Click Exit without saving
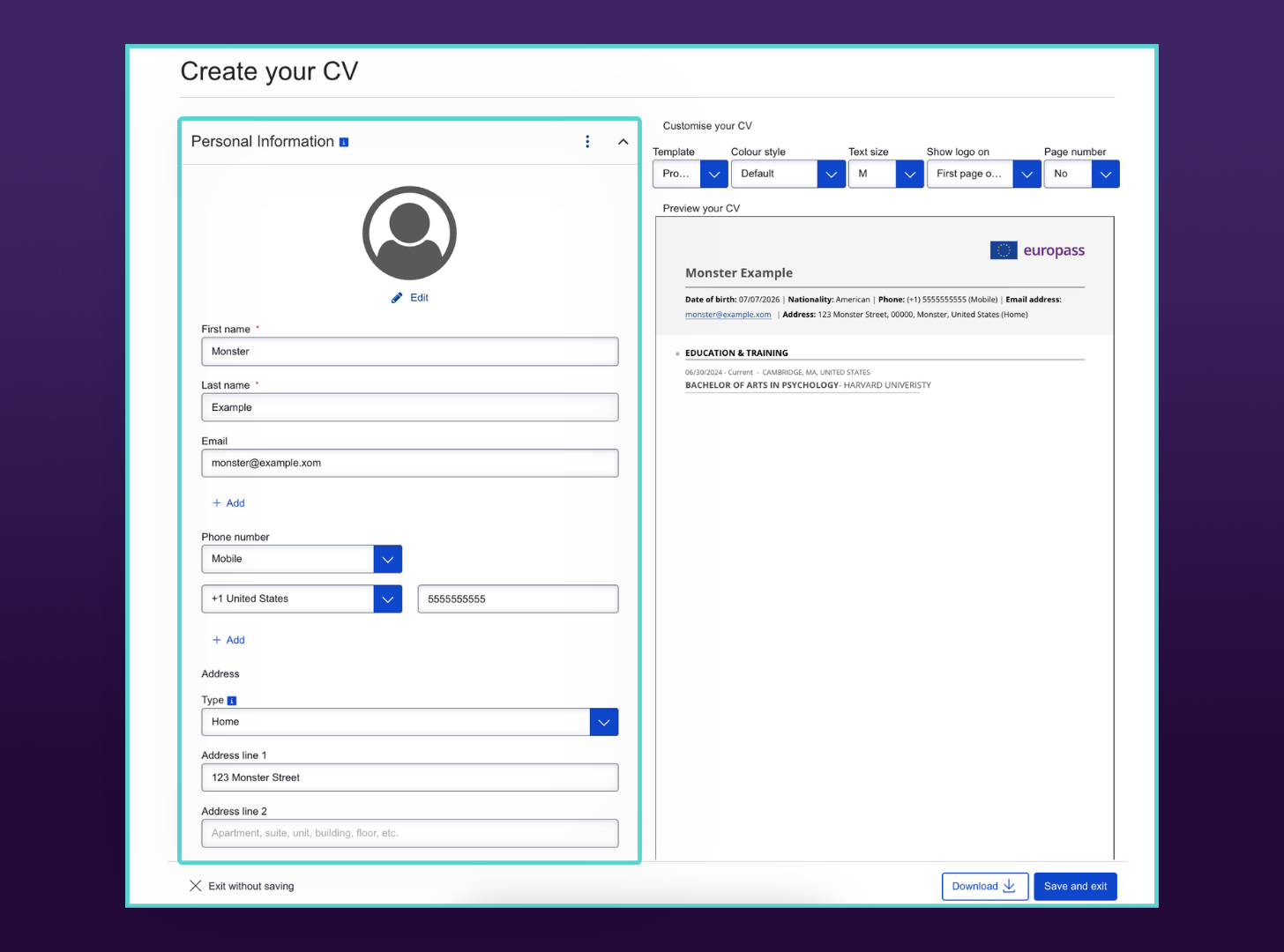The width and height of the screenshot is (1284, 952). point(242,886)
